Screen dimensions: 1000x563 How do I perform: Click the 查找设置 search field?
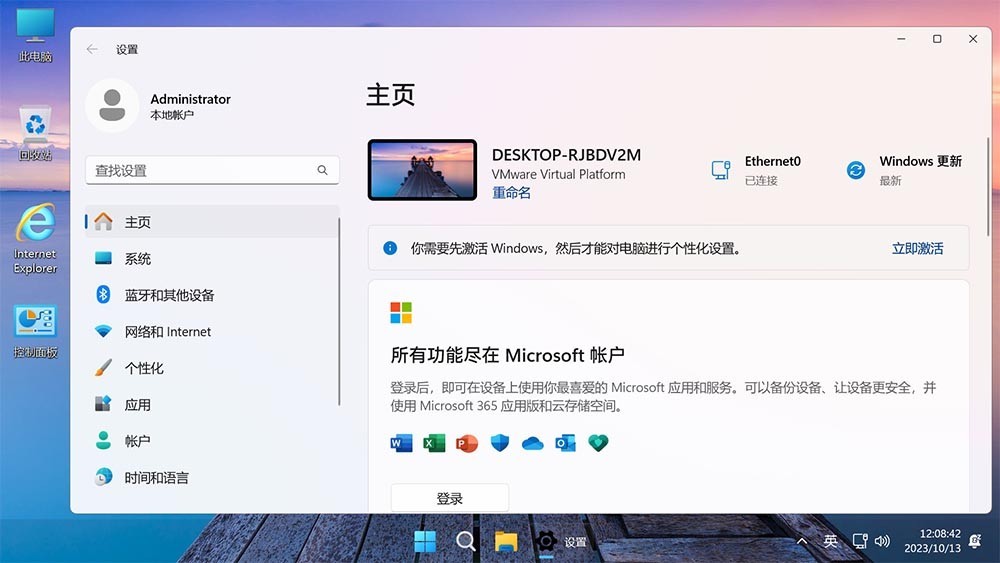tap(200, 171)
